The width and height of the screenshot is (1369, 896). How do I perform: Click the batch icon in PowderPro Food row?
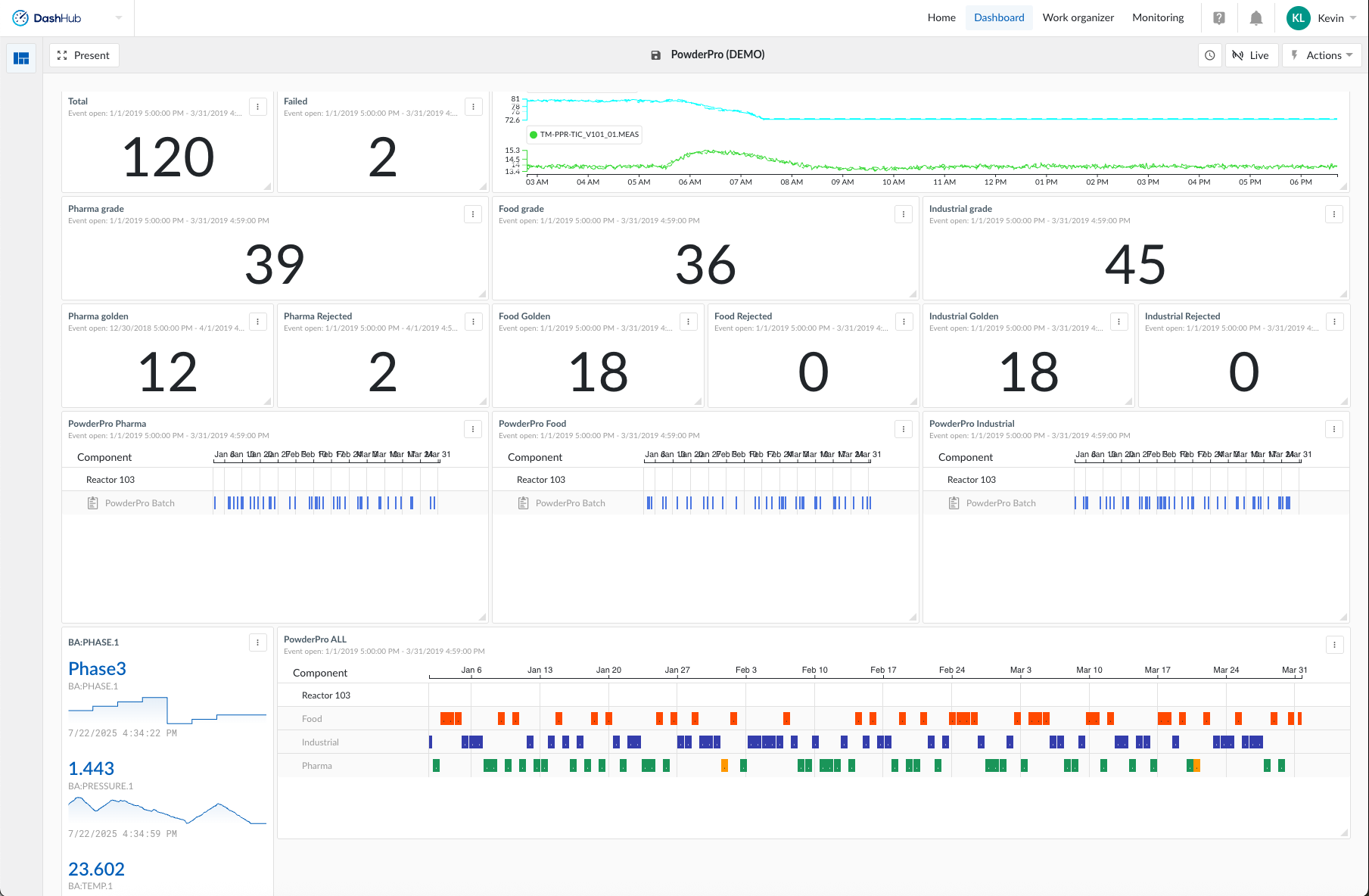click(x=524, y=503)
